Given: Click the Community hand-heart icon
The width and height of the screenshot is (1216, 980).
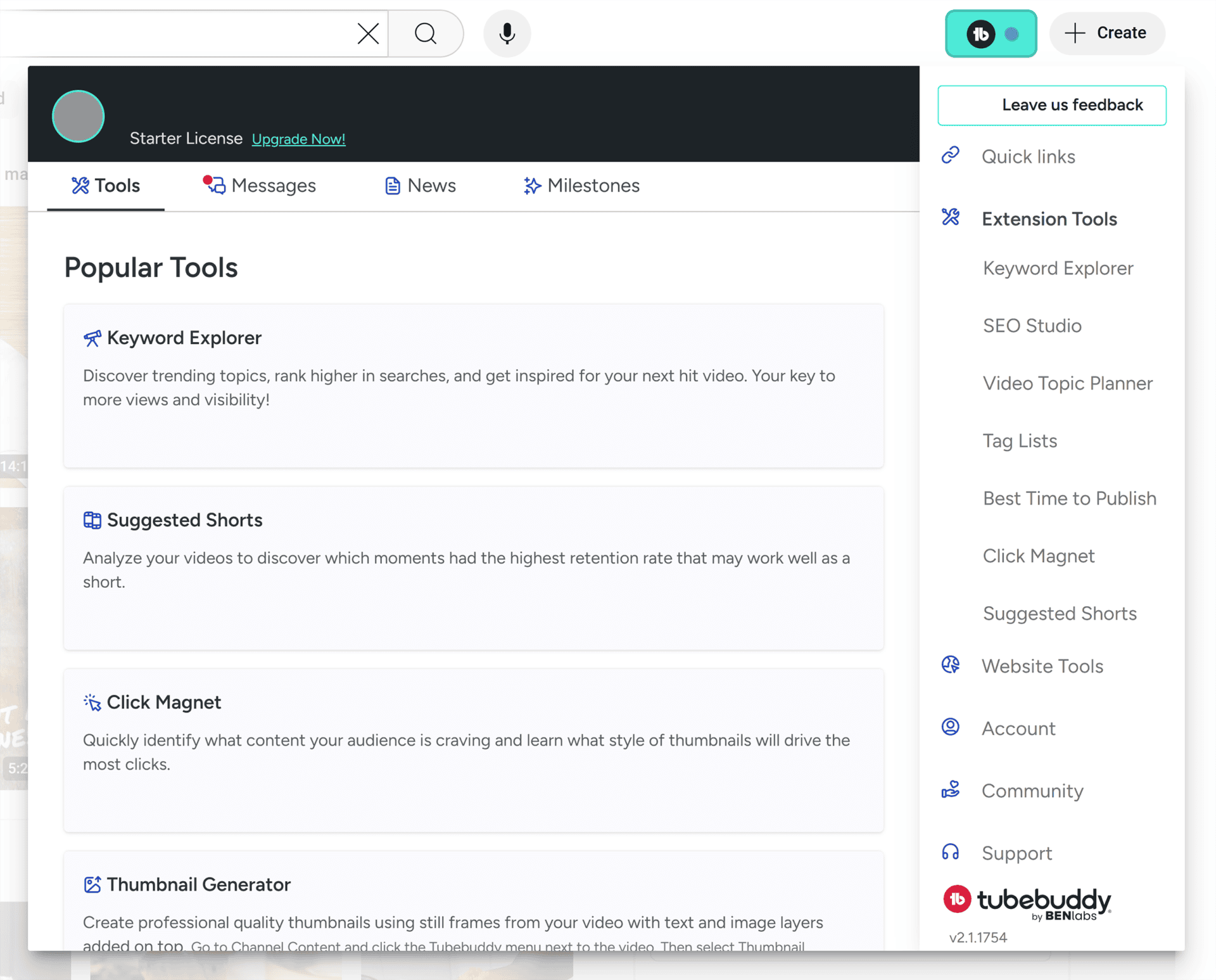Looking at the screenshot, I should 951,789.
